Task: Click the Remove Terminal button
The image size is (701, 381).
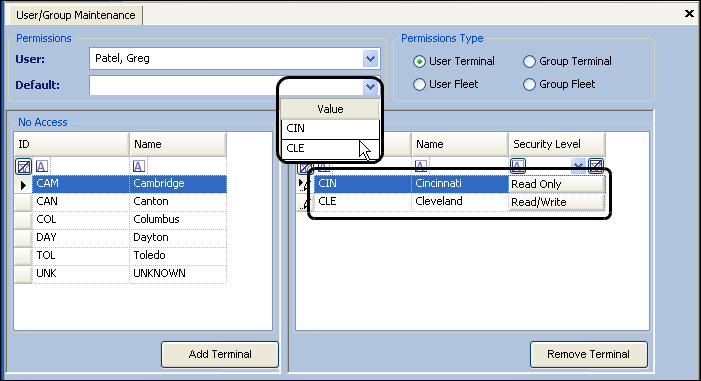Action: [x=588, y=354]
